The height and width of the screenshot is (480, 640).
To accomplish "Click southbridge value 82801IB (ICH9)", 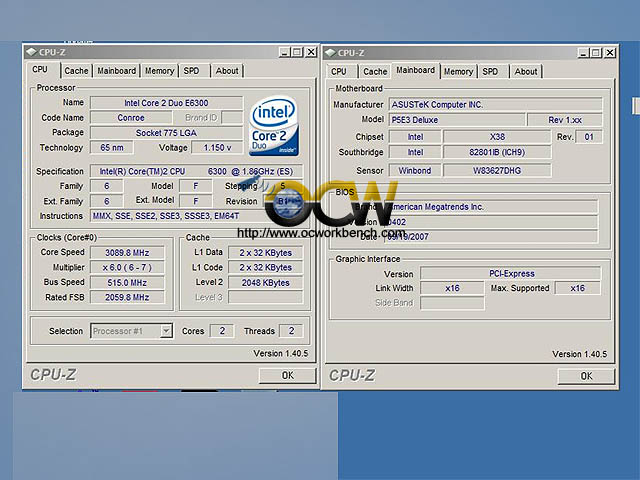I will 497,152.
